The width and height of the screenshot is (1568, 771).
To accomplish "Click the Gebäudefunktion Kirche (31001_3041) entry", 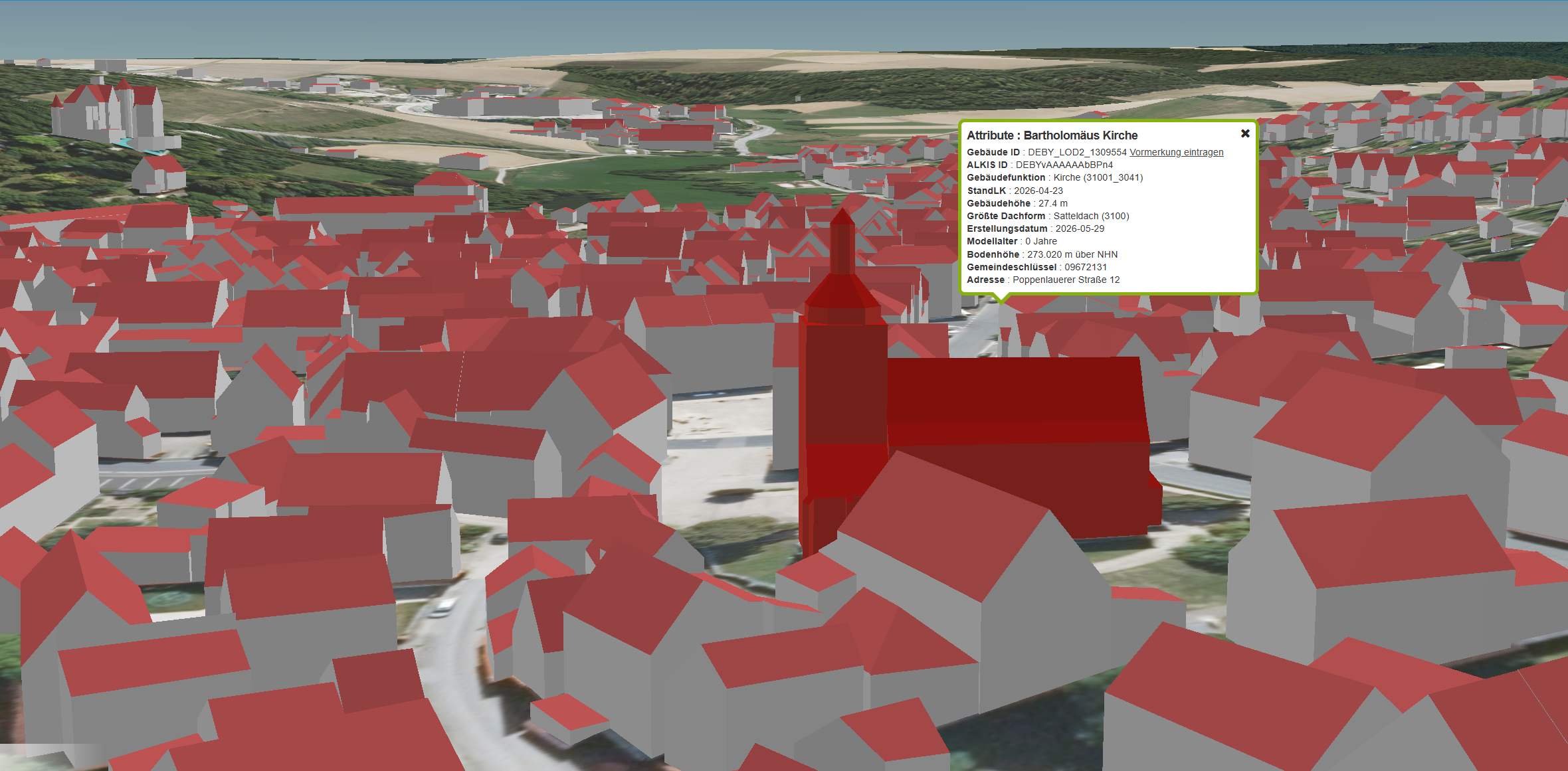I will click(x=1054, y=177).
